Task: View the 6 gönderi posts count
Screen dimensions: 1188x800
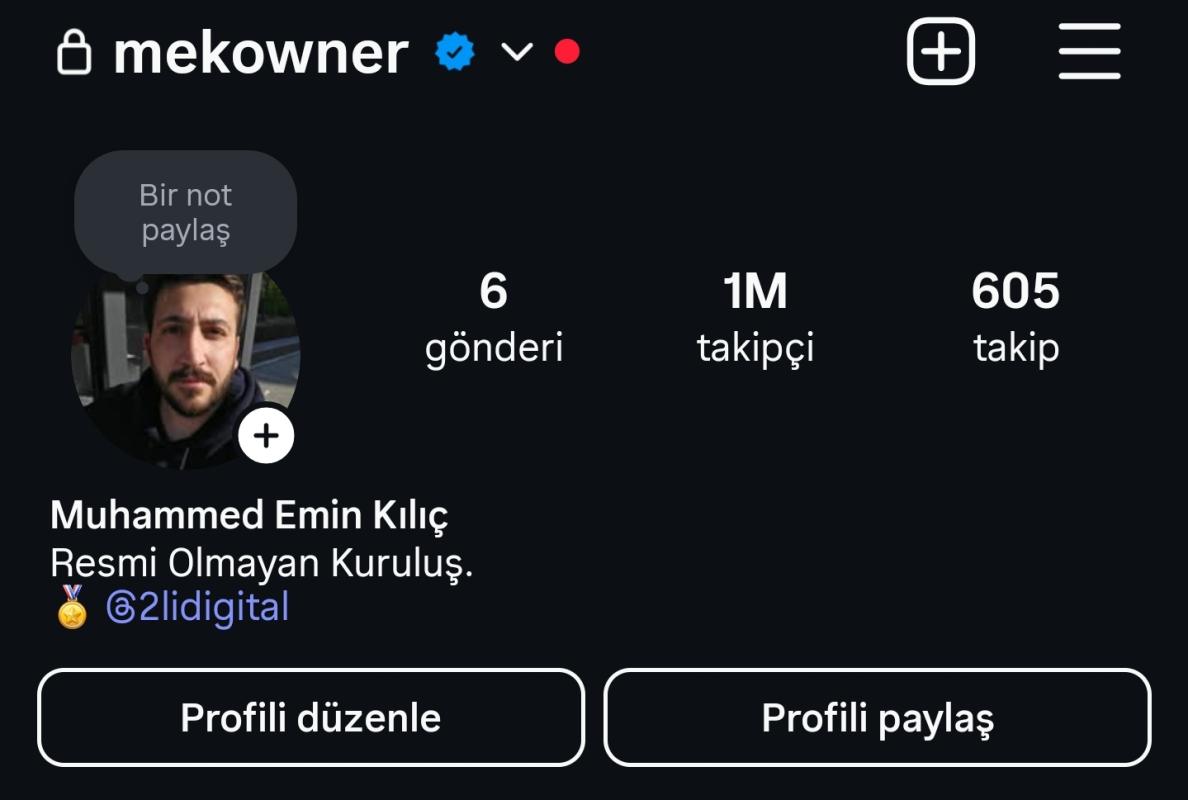Action: pyautogui.click(x=494, y=319)
